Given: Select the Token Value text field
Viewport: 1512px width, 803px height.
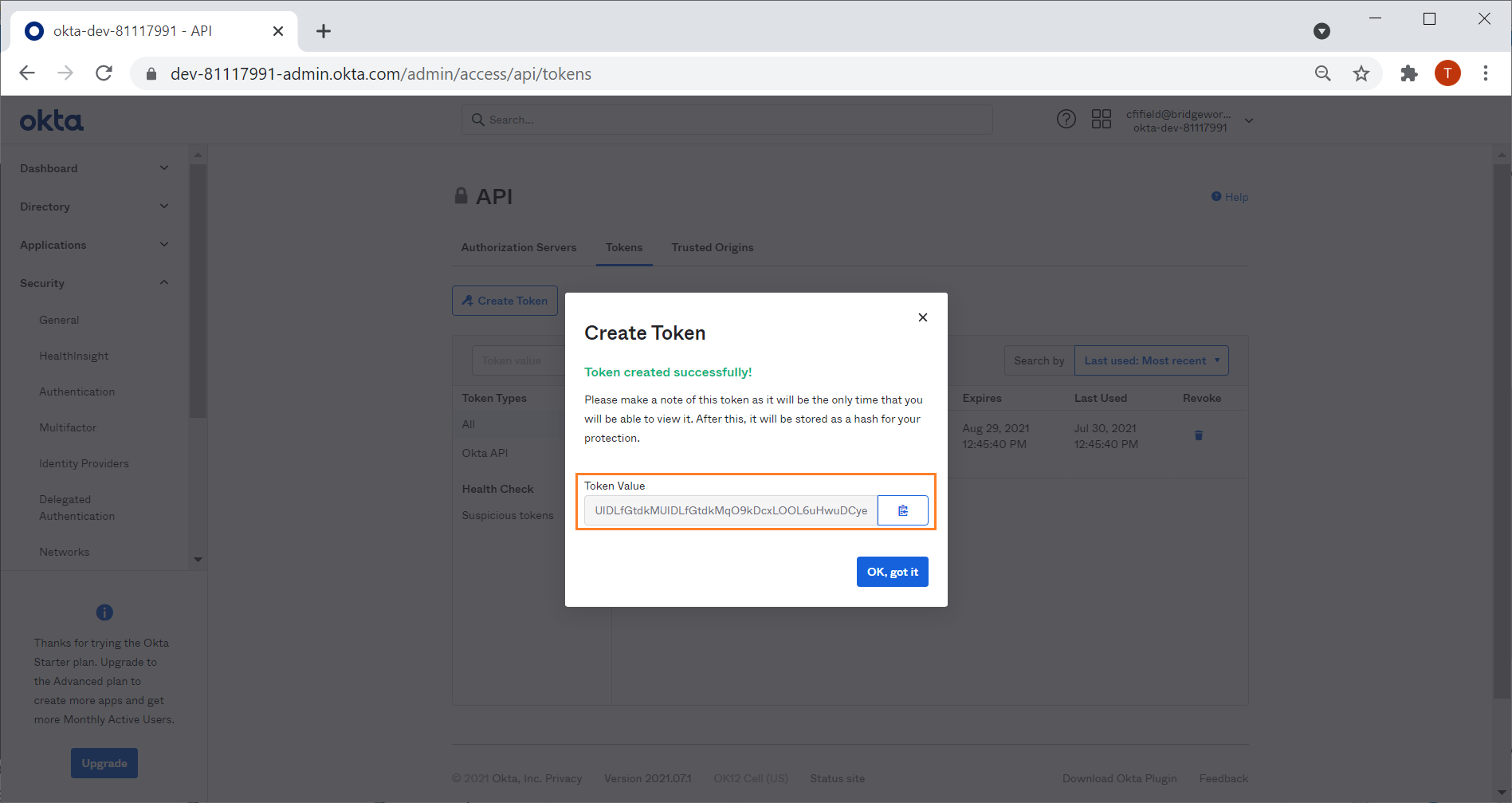Looking at the screenshot, I should coord(731,510).
